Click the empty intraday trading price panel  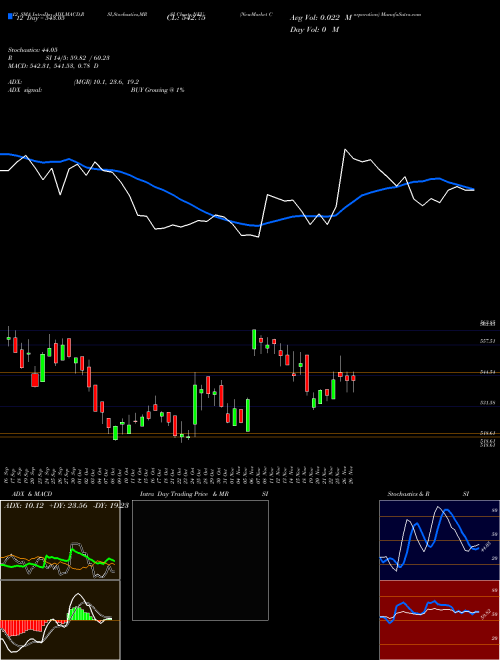pos(200,560)
